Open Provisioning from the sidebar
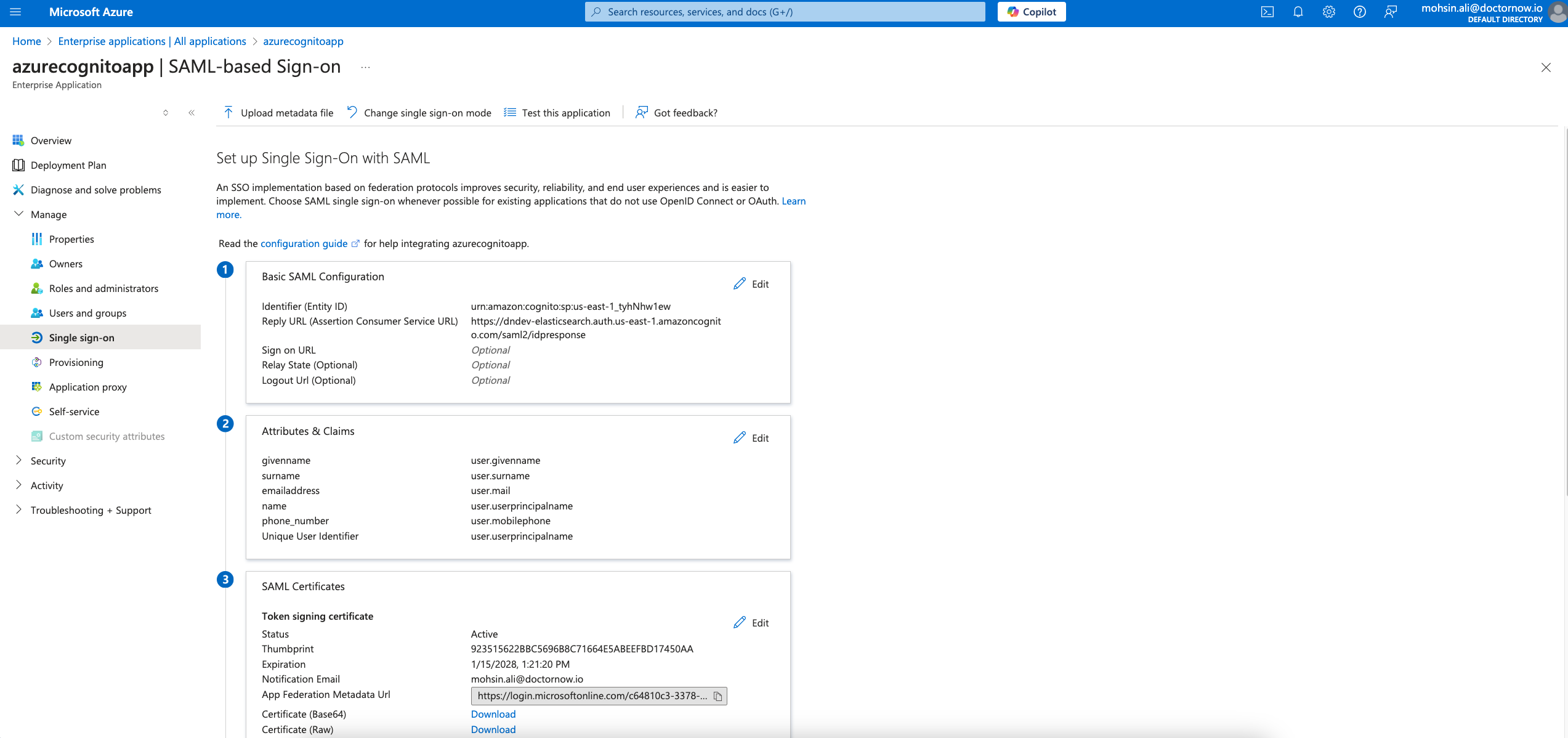Screen dimensions: 1568x738 (76, 362)
